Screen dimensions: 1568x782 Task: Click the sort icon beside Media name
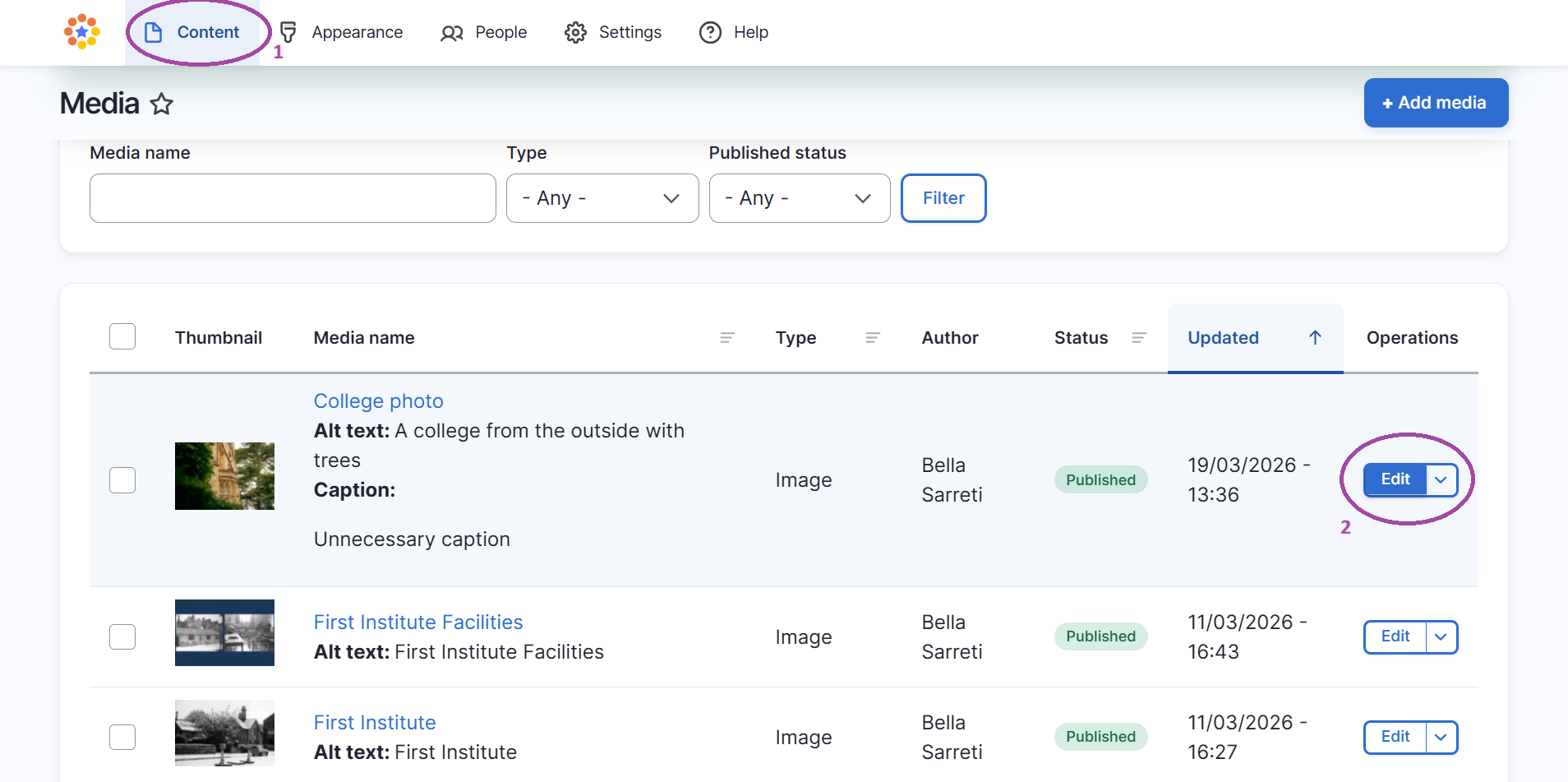pyautogui.click(x=727, y=337)
